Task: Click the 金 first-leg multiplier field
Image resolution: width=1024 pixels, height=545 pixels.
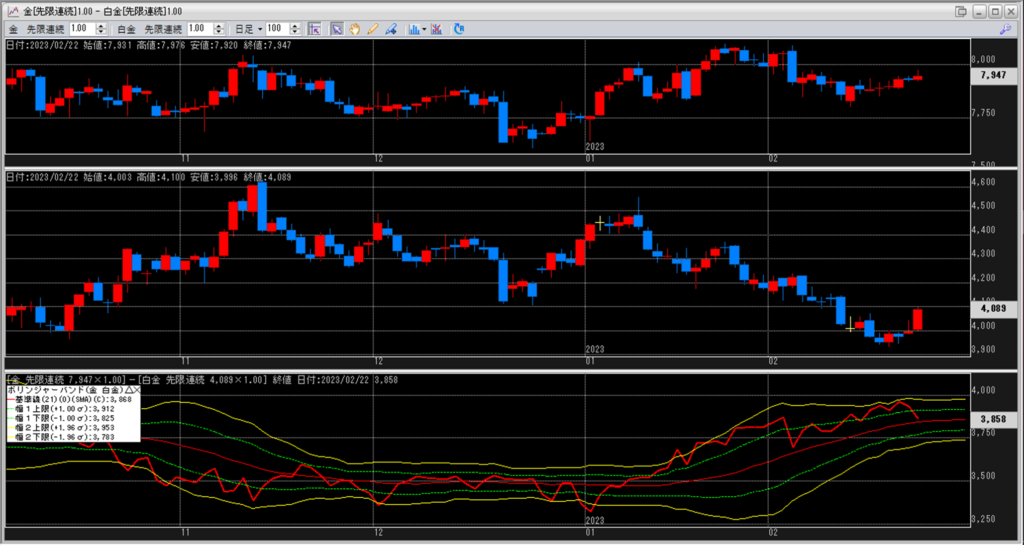Action: (x=79, y=29)
